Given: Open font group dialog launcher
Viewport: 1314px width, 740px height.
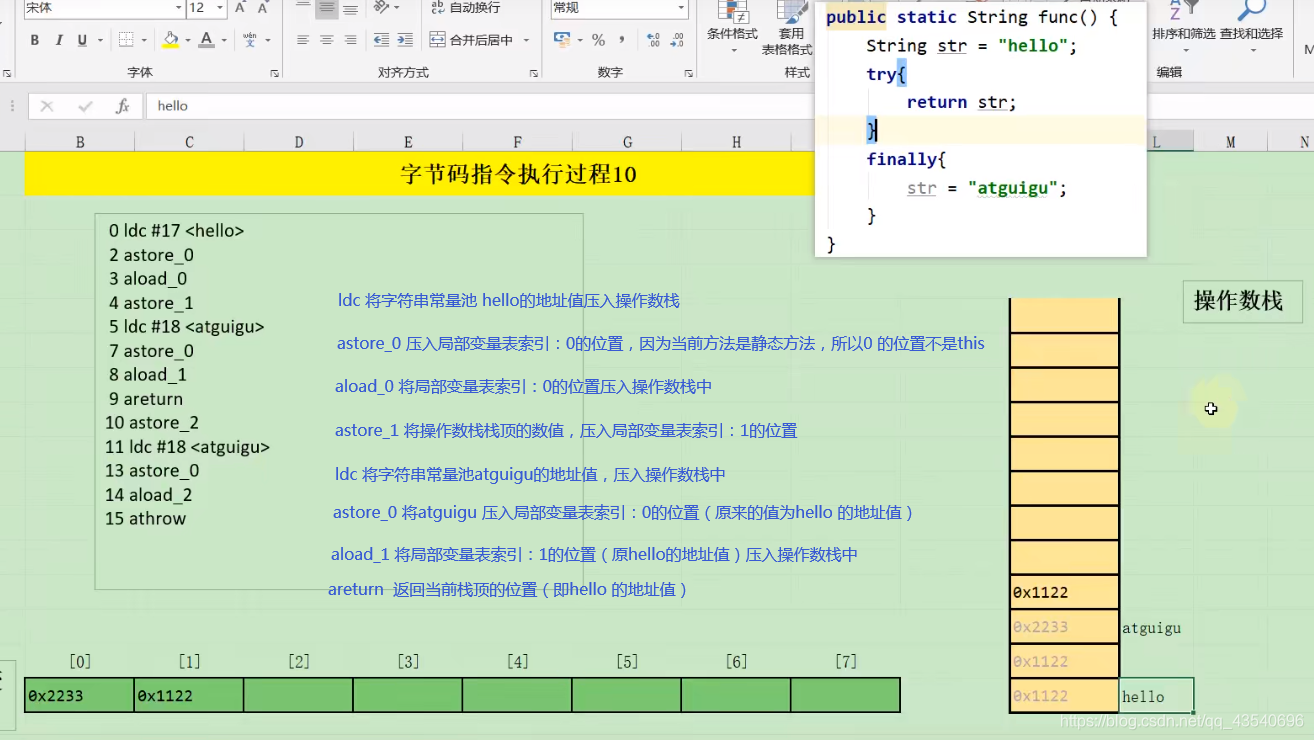Looking at the screenshot, I should point(275,74).
